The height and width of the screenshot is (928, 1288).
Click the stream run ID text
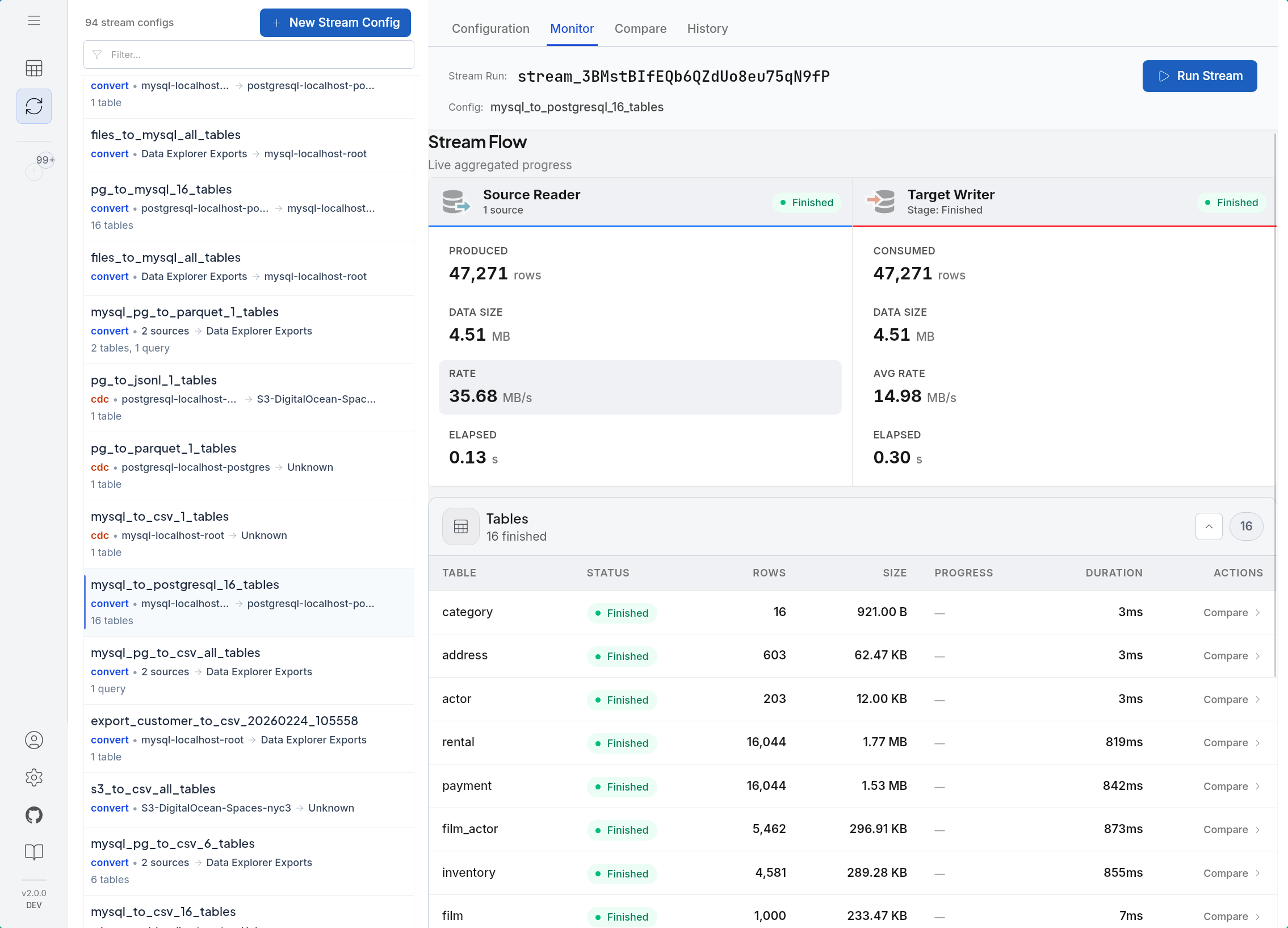click(x=674, y=76)
